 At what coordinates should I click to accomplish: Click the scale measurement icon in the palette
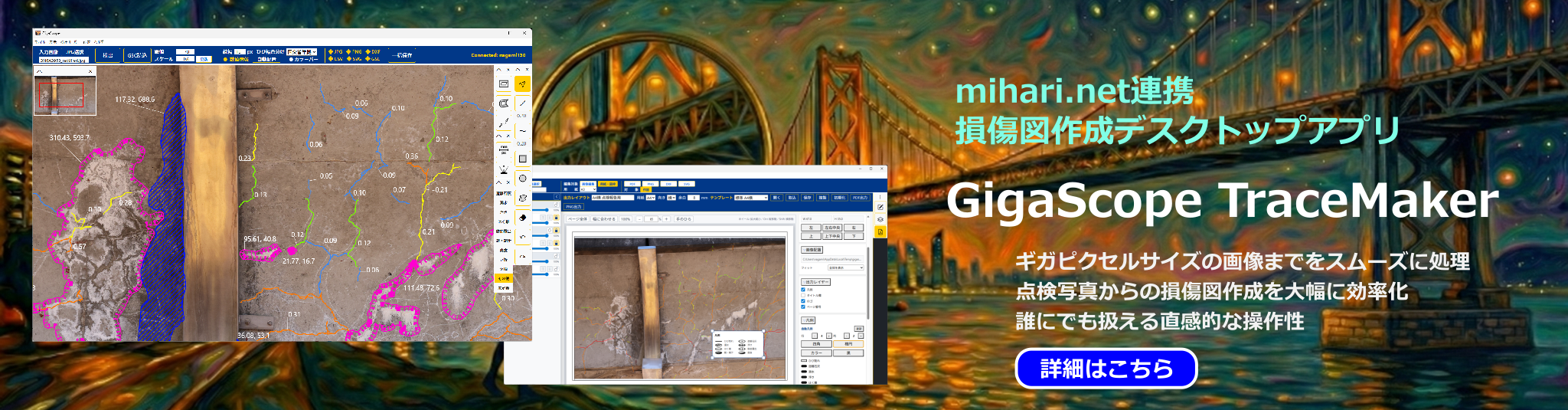[x=504, y=148]
